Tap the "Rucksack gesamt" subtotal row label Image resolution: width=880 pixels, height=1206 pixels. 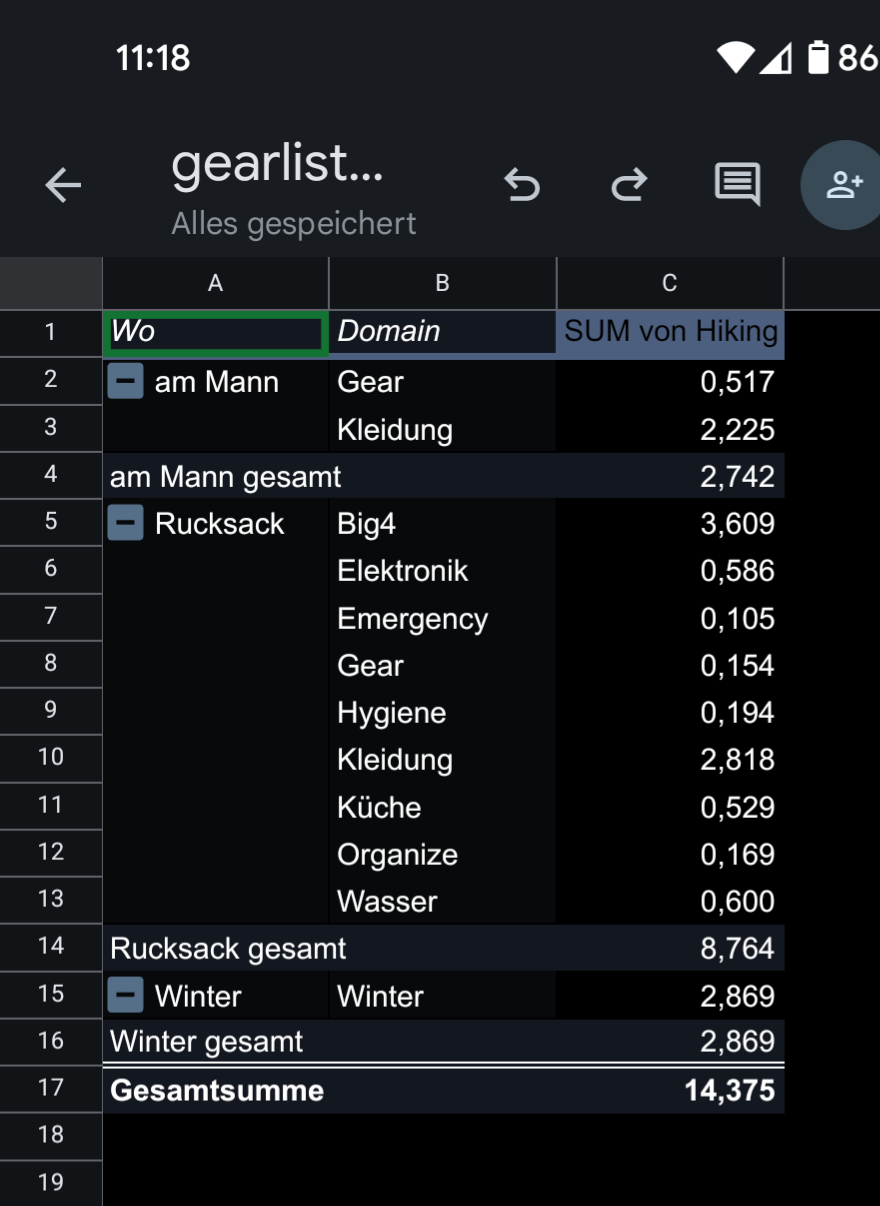click(228, 948)
